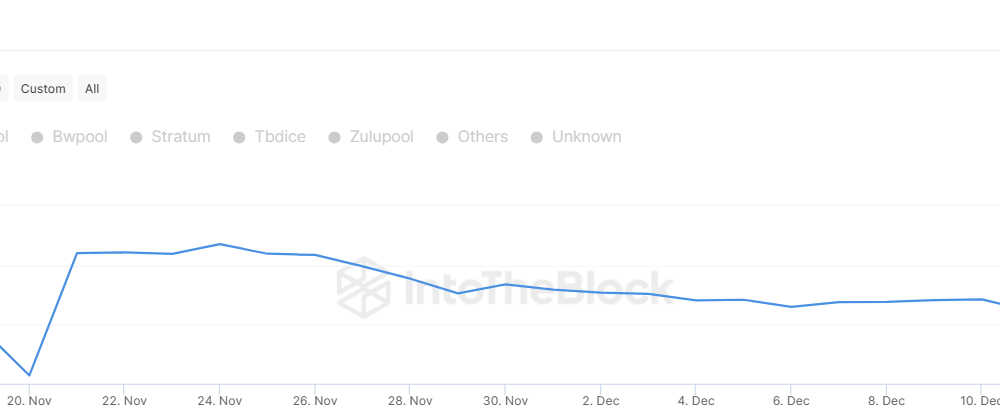Viewport: 1000px width, 415px height.
Task: Click the line peak above 24. Nov
Action: point(219,244)
